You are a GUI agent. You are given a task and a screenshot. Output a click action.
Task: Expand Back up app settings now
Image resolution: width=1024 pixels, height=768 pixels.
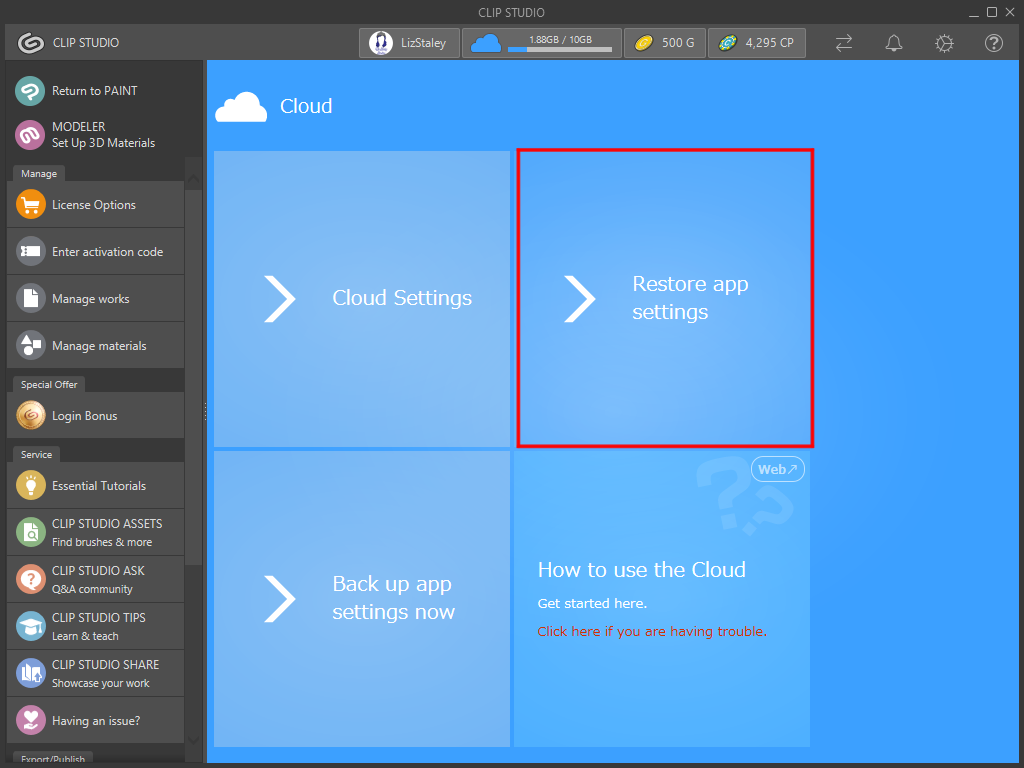click(361, 598)
